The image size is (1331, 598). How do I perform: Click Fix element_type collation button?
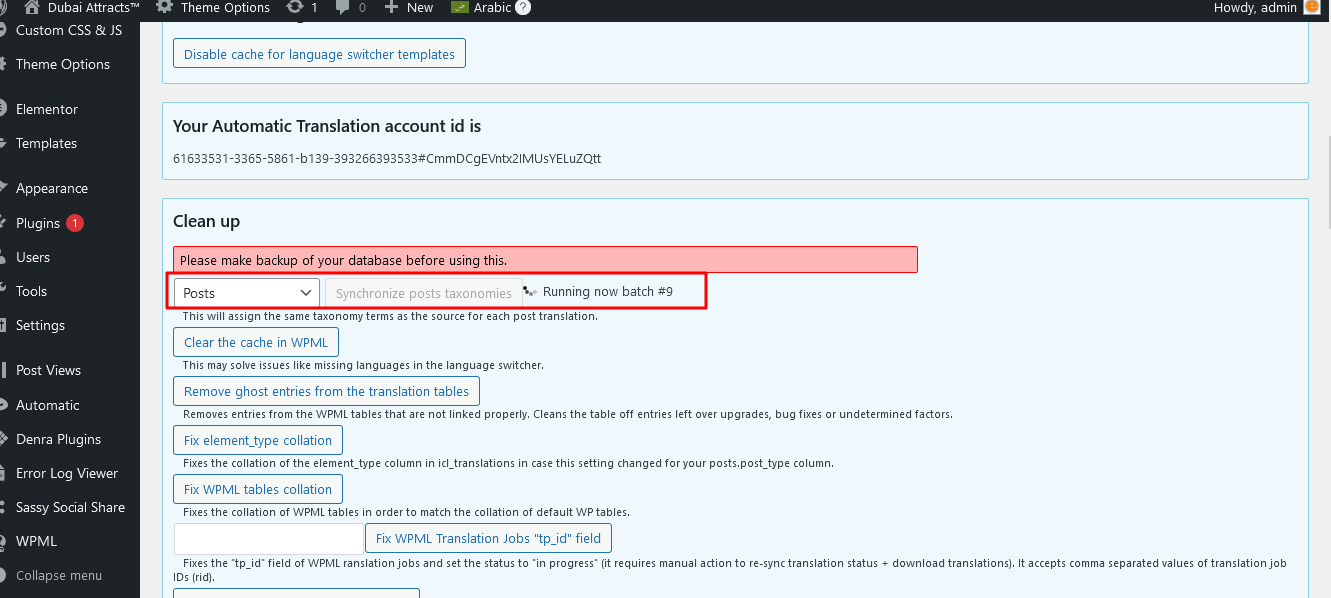(x=258, y=440)
